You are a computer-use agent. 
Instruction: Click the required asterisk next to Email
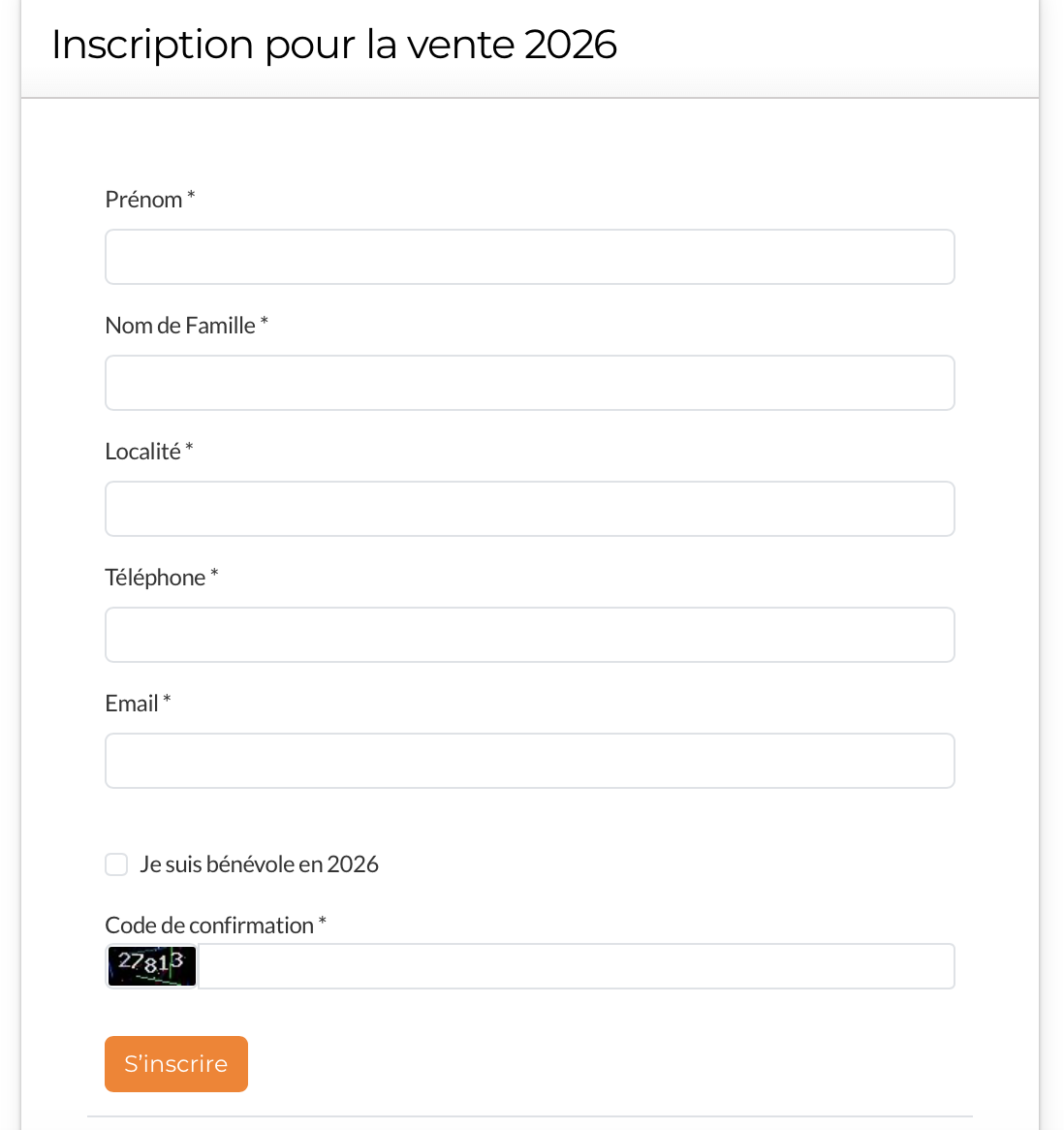[x=167, y=701]
